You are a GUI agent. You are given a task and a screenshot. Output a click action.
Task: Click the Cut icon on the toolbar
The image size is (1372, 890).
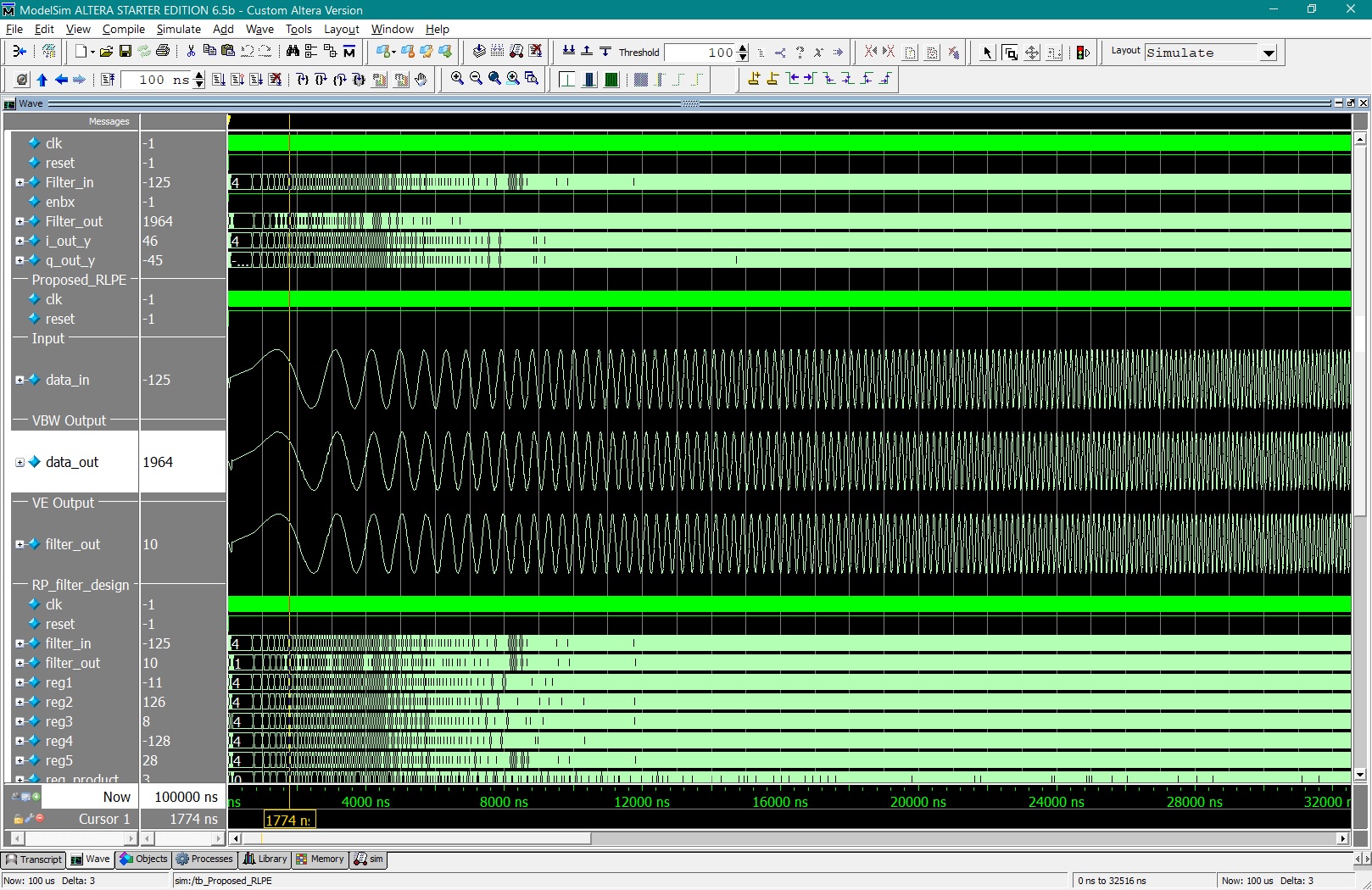coord(191,52)
